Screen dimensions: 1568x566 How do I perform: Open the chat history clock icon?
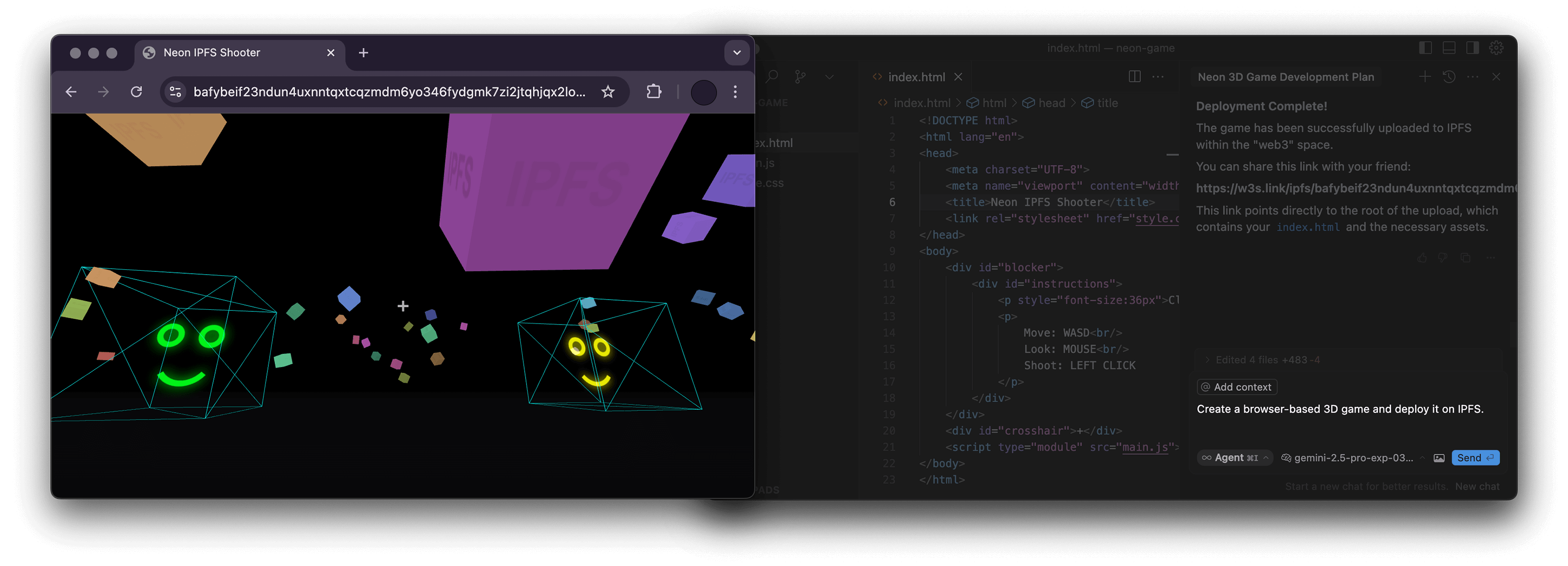1449,77
